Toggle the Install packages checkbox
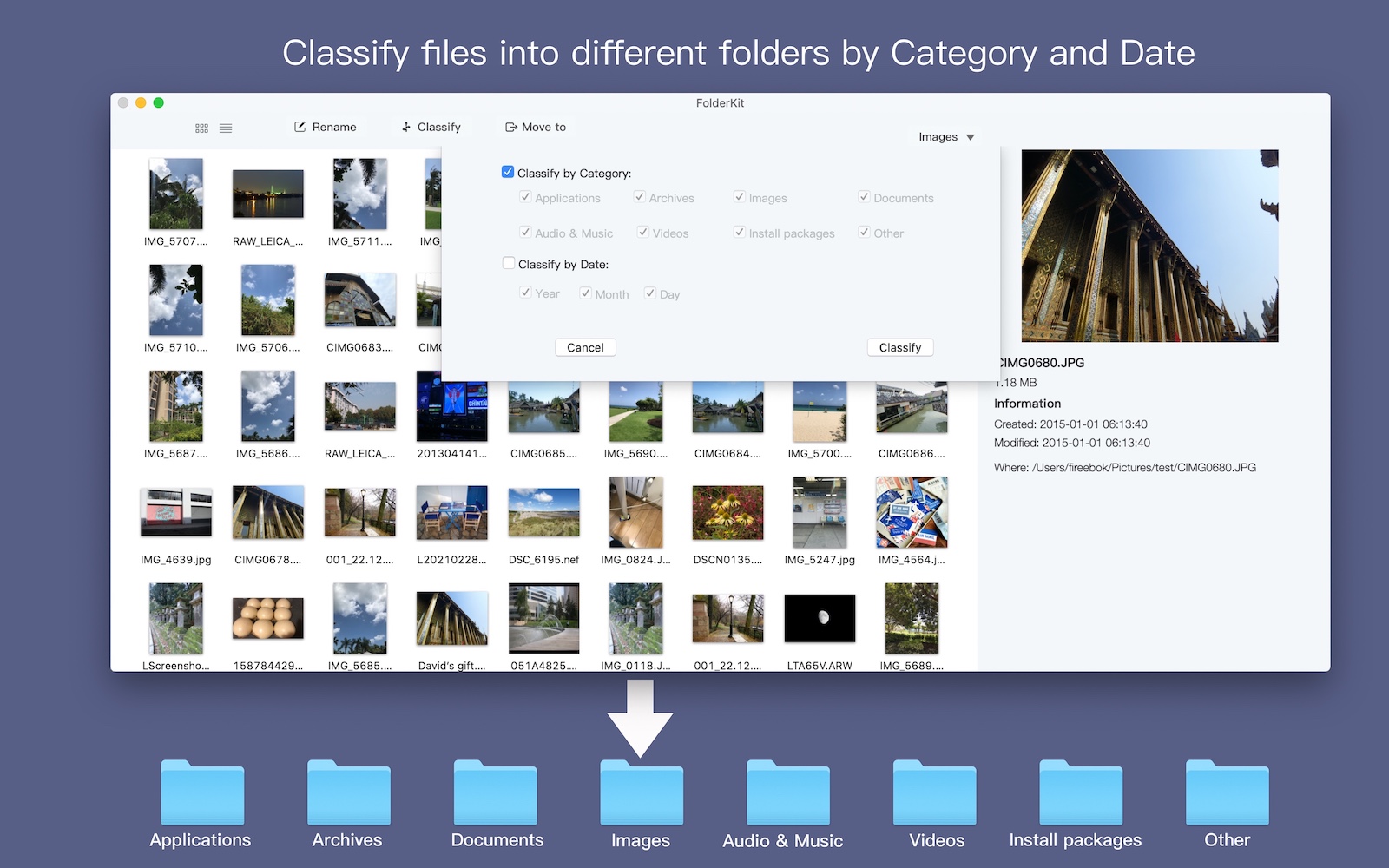Screen dimensions: 1389x868 [740, 232]
